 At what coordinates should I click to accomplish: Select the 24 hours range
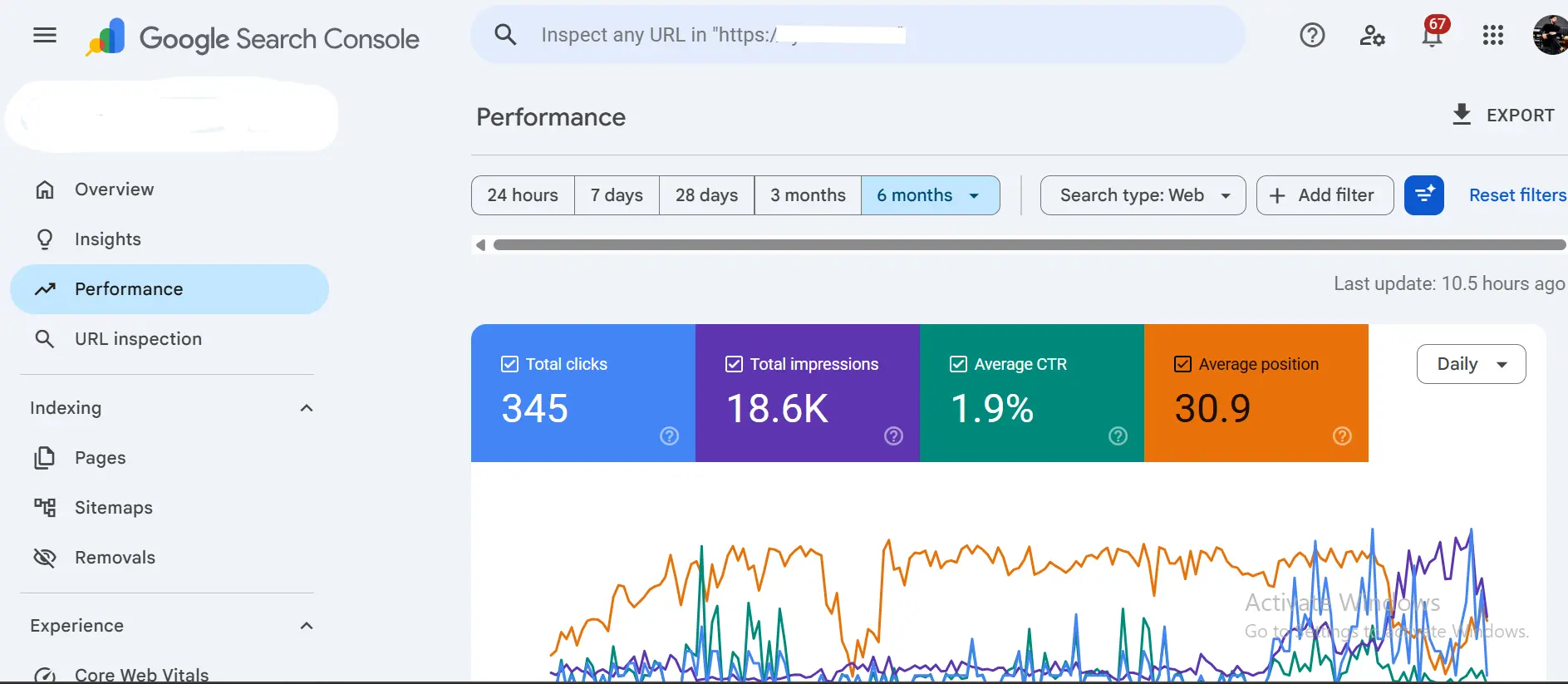[x=523, y=195]
